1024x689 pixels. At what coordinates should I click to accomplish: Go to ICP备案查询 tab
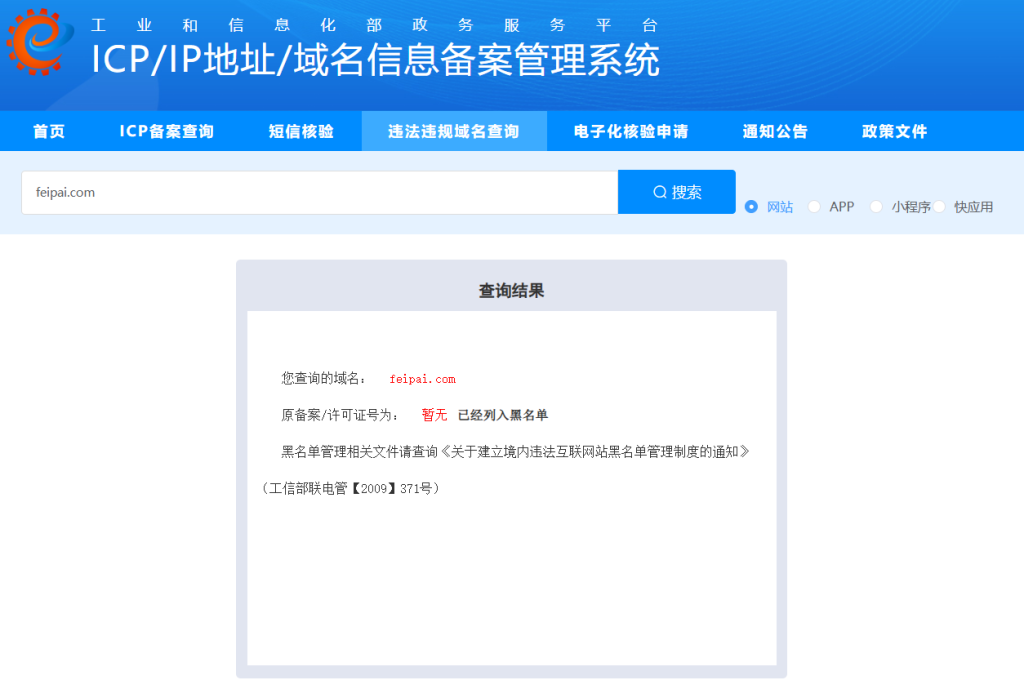coord(167,131)
